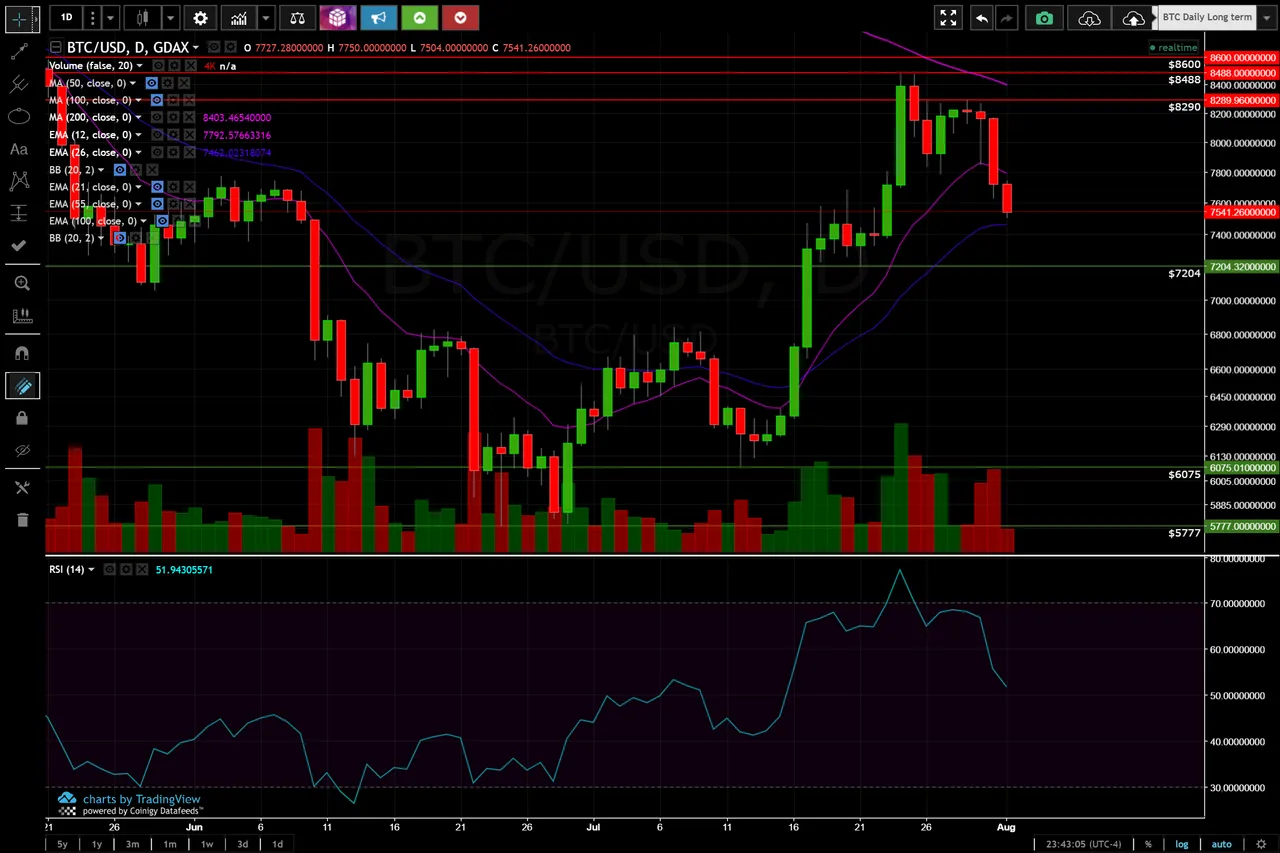Select the 3m time range
The width and height of the screenshot is (1280, 853).
point(132,844)
